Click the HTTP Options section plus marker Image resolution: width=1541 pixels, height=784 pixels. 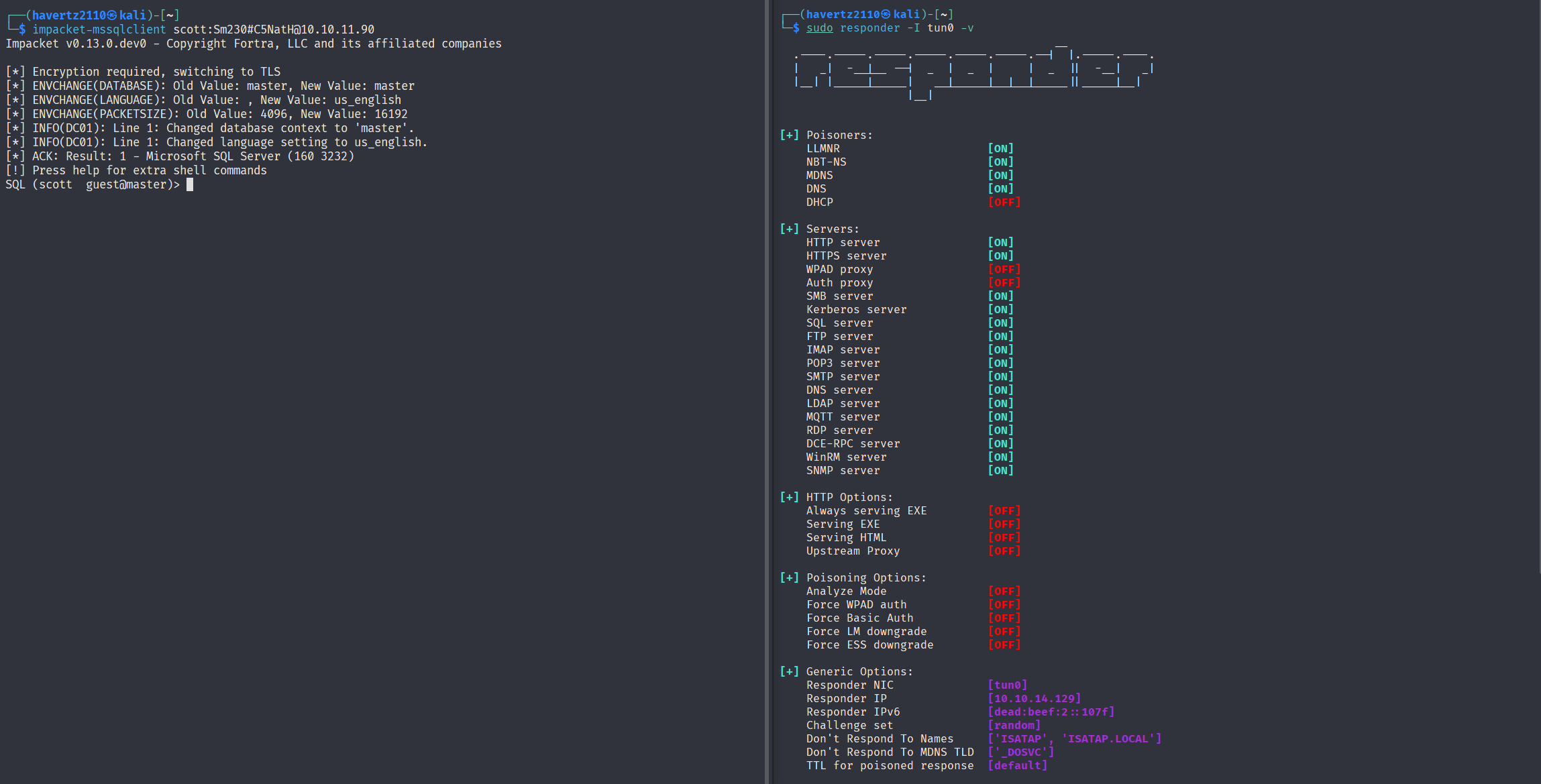pyautogui.click(x=789, y=498)
